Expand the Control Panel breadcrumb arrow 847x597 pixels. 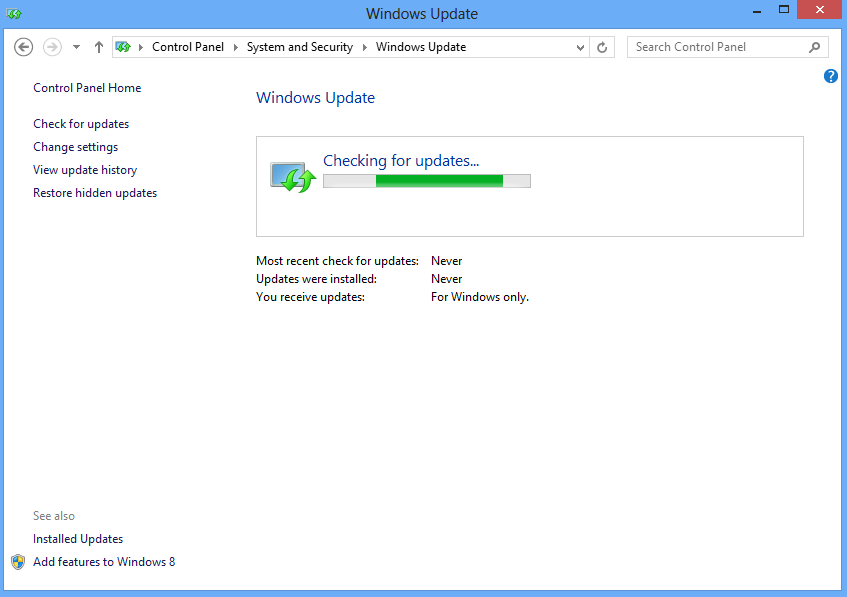click(233, 46)
